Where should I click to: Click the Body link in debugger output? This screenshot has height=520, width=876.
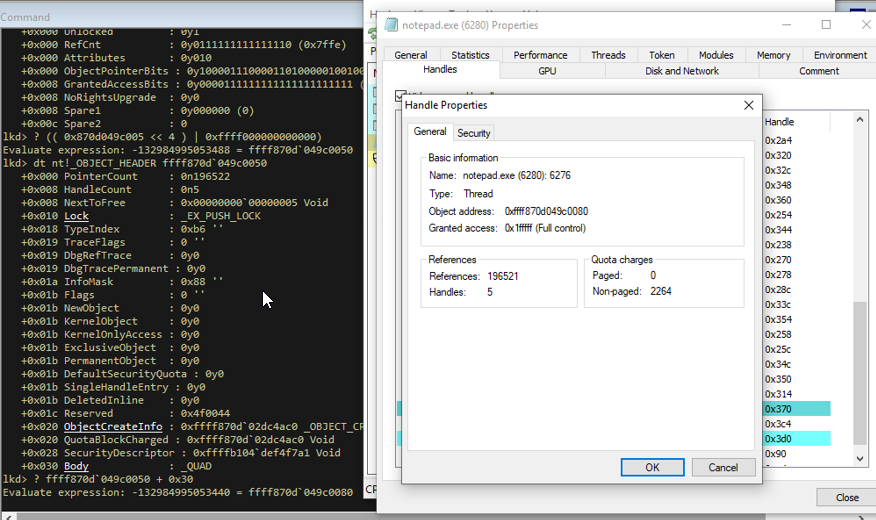(76, 466)
